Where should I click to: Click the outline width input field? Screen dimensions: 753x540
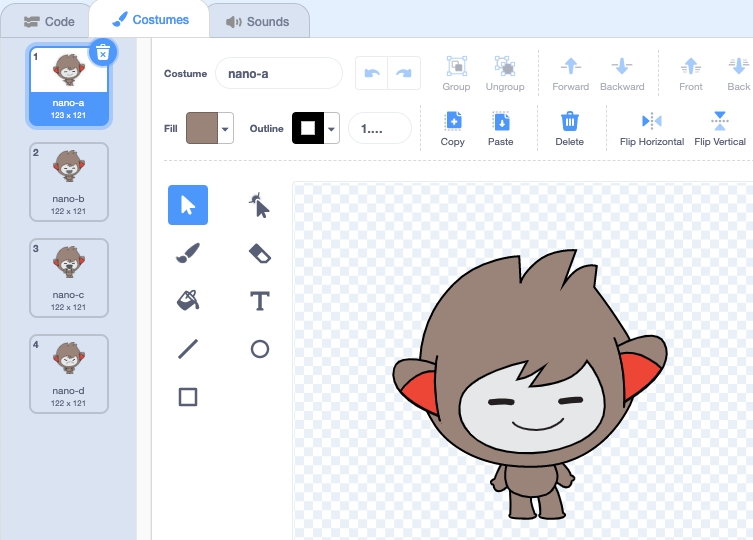click(380, 128)
